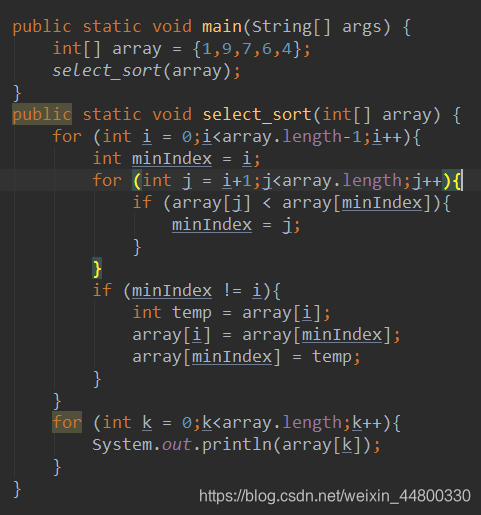Click the yellow opening brace after 'j++)'
Screen dimensions: 481x515
point(457,181)
